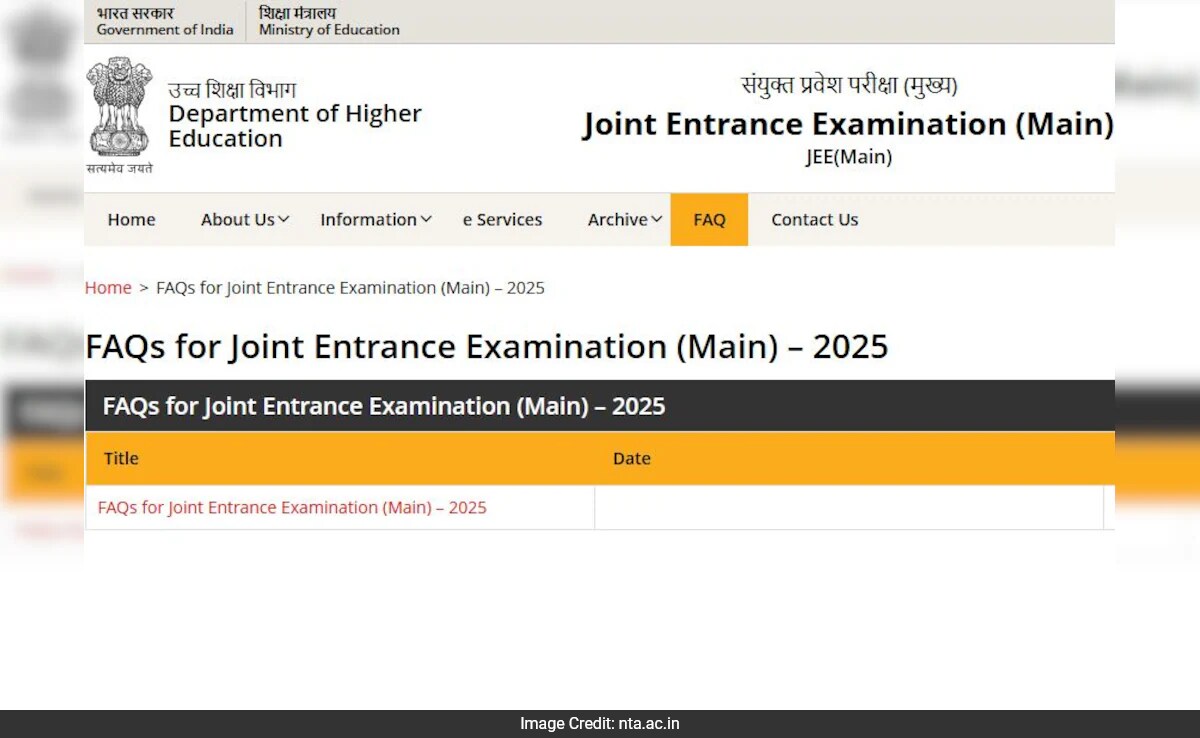This screenshot has height=738, width=1200.
Task: Click the e Services menu item
Action: click(502, 219)
